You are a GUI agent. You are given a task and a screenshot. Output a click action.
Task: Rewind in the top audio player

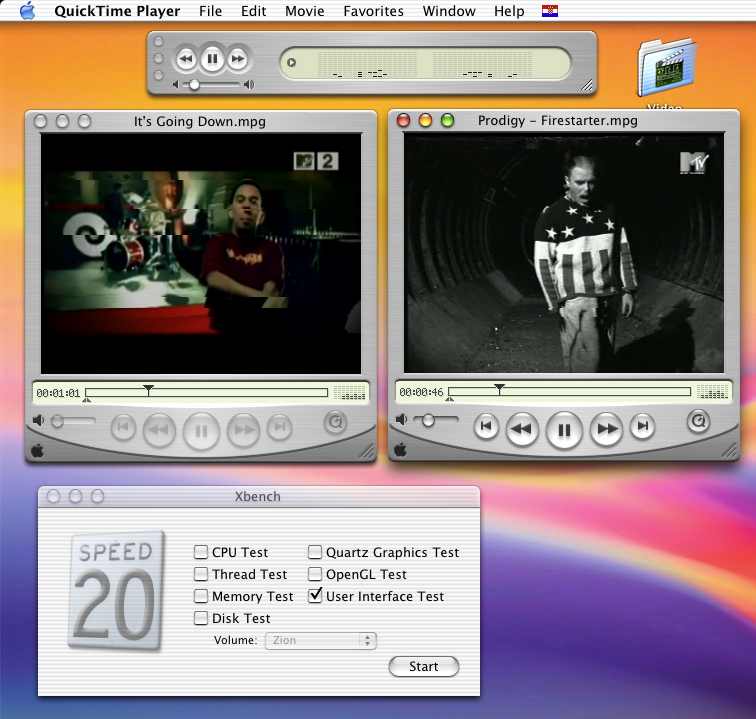click(x=186, y=59)
